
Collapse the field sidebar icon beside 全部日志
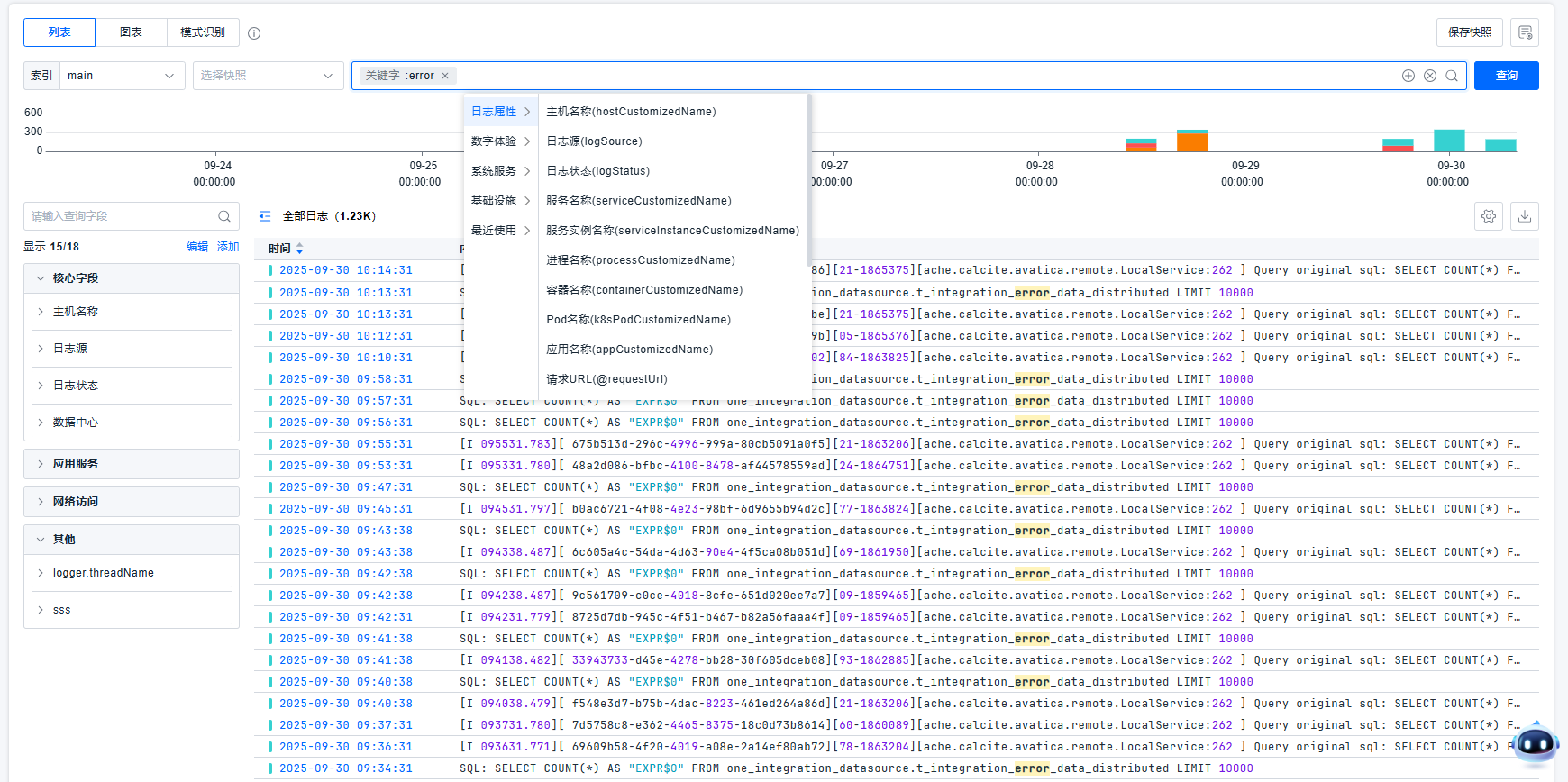[265, 216]
